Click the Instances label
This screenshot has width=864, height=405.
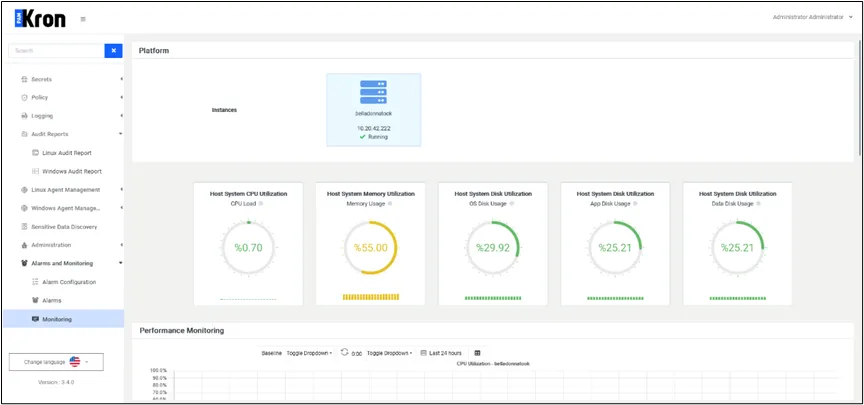pyautogui.click(x=224, y=110)
